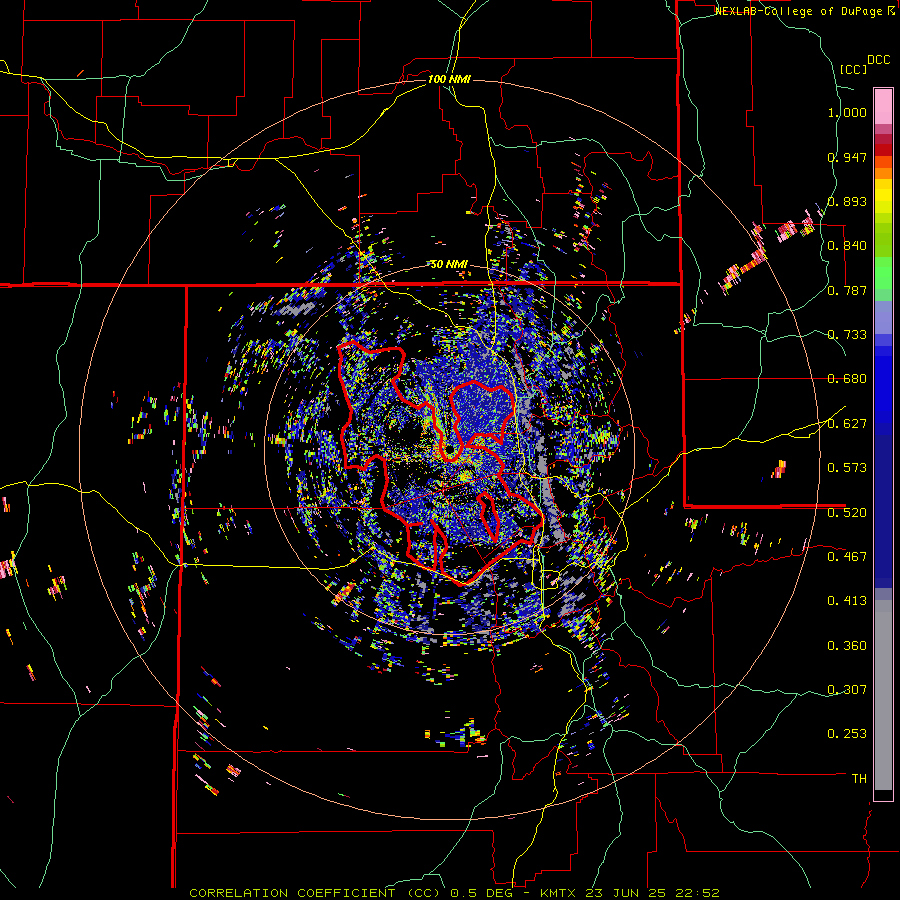Click the 0.467 color scale value

847,557
